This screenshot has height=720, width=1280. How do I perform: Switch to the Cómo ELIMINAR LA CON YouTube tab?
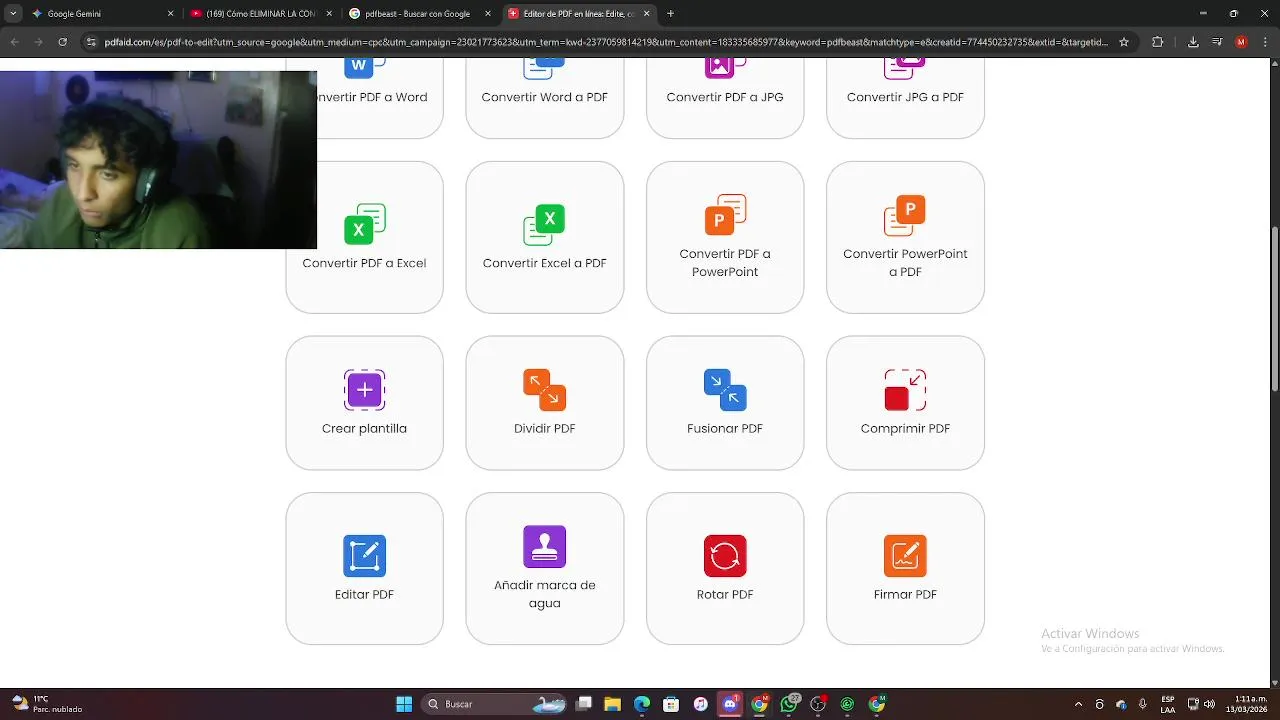(260, 14)
